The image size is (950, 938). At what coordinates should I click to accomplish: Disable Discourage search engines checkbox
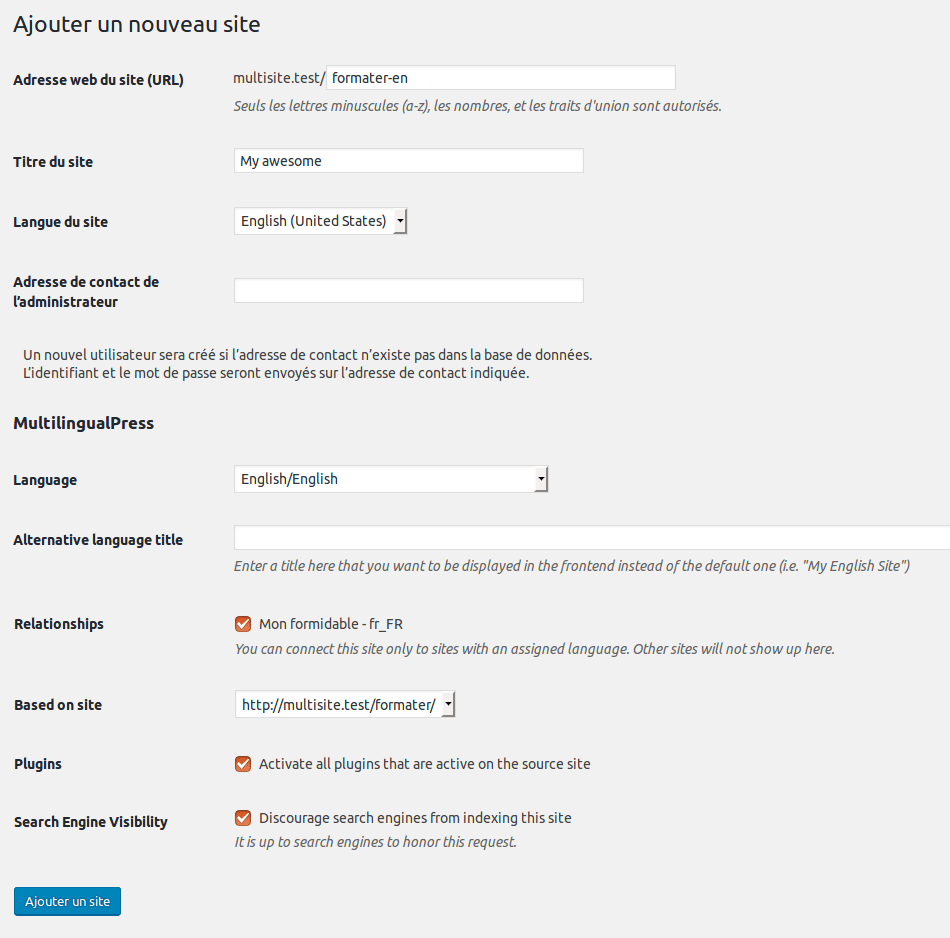click(x=243, y=818)
